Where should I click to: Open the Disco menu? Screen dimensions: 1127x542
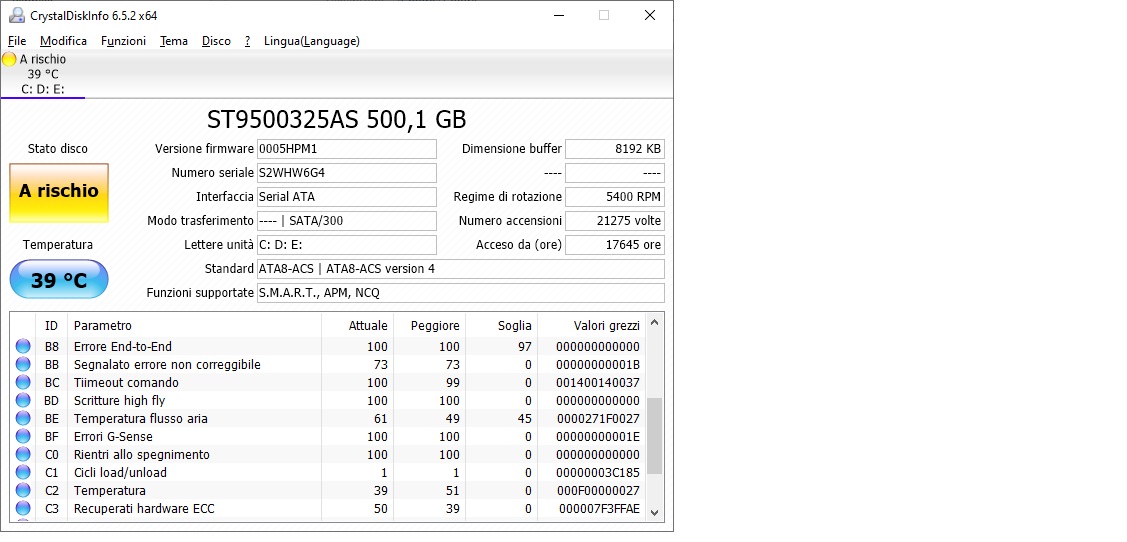click(216, 41)
